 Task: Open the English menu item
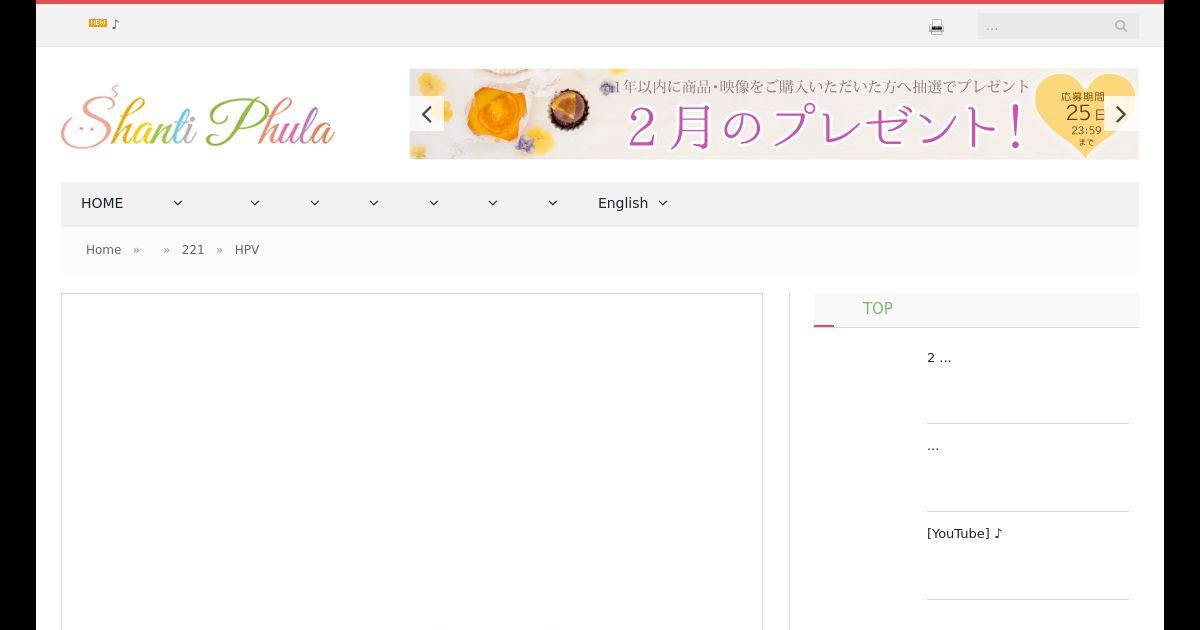pos(623,203)
